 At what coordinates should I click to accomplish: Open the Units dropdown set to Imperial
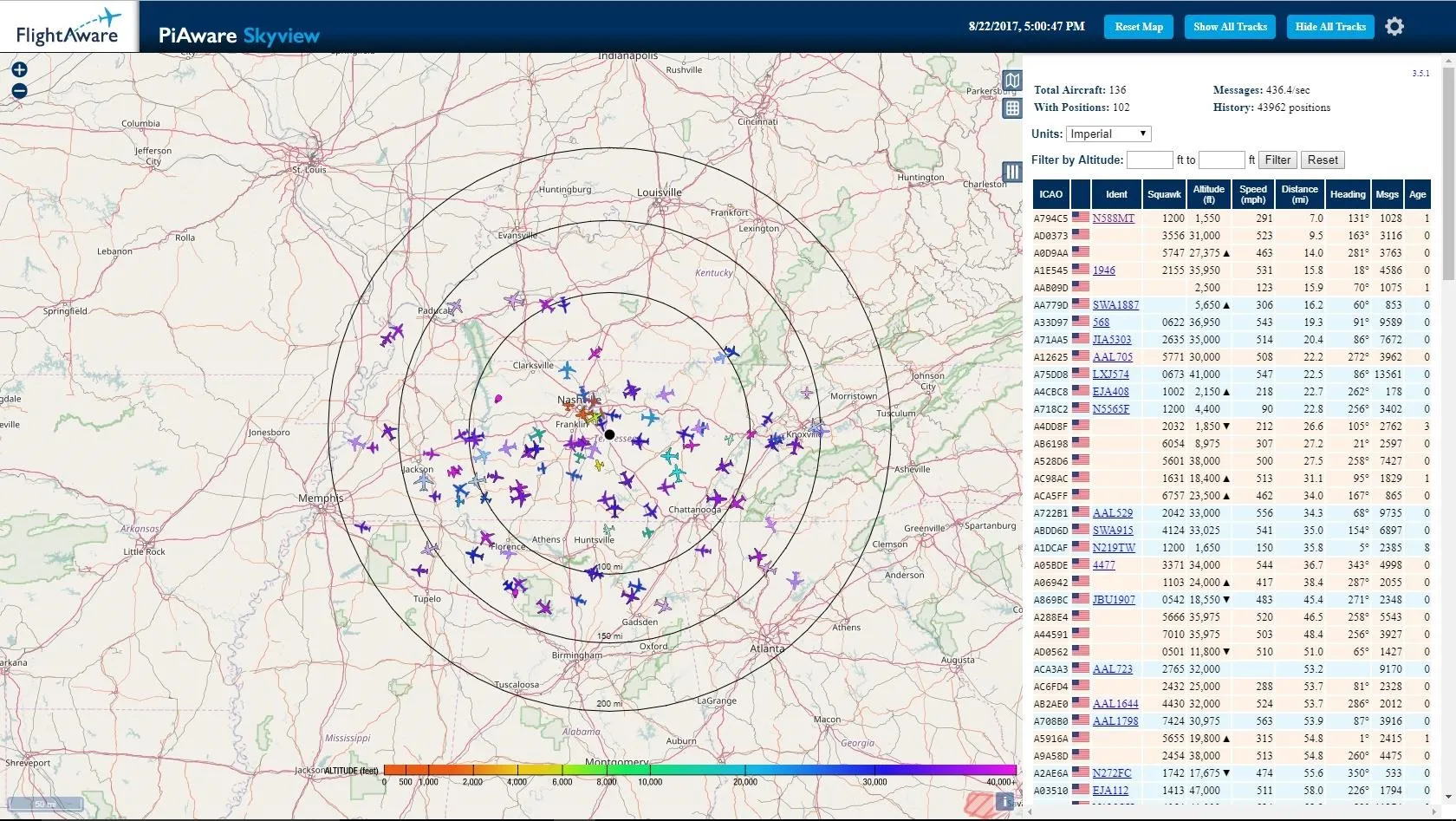[x=1108, y=134]
